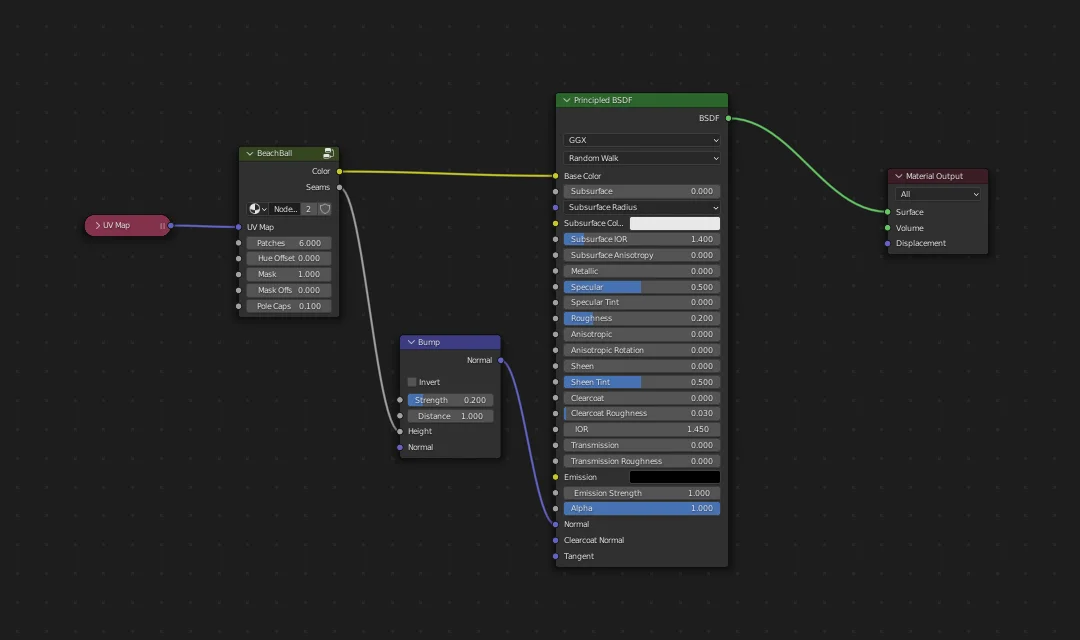Click the BeachBall node group edit icon
The image size is (1080, 640).
pyautogui.click(x=328, y=154)
